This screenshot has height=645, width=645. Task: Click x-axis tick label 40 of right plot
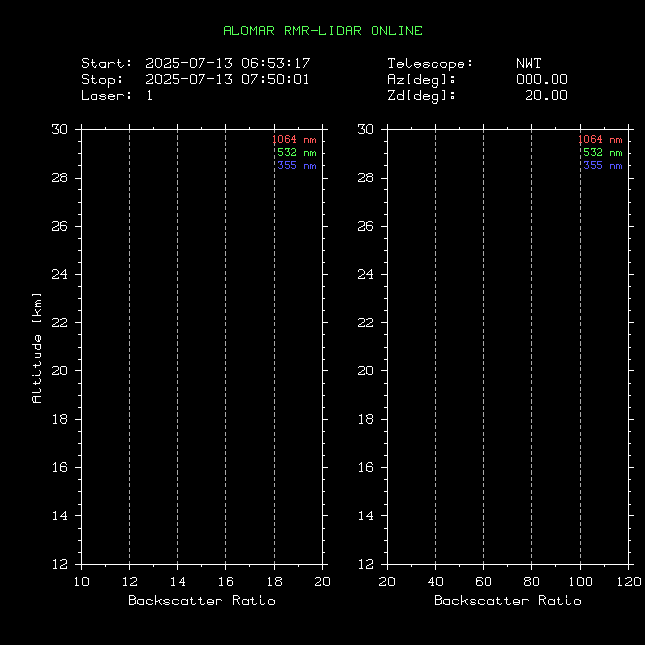[x=436, y=582]
